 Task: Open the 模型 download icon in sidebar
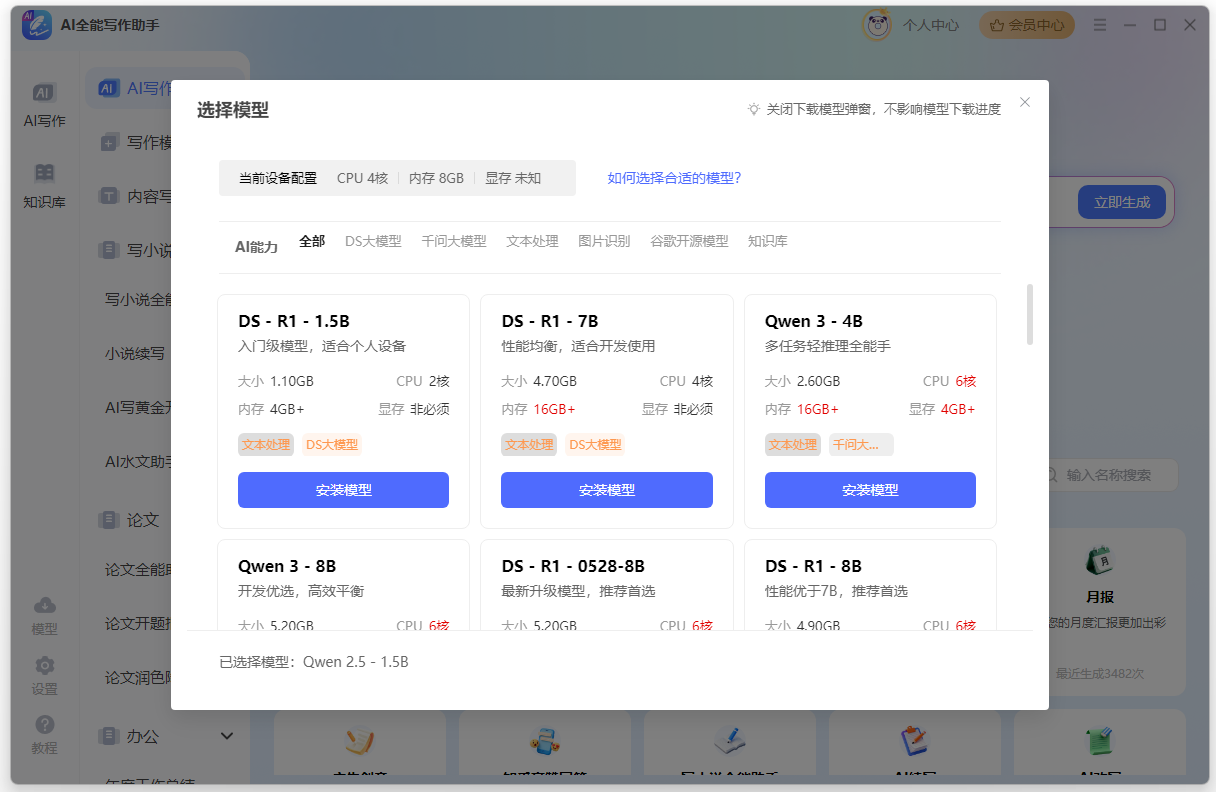point(44,606)
